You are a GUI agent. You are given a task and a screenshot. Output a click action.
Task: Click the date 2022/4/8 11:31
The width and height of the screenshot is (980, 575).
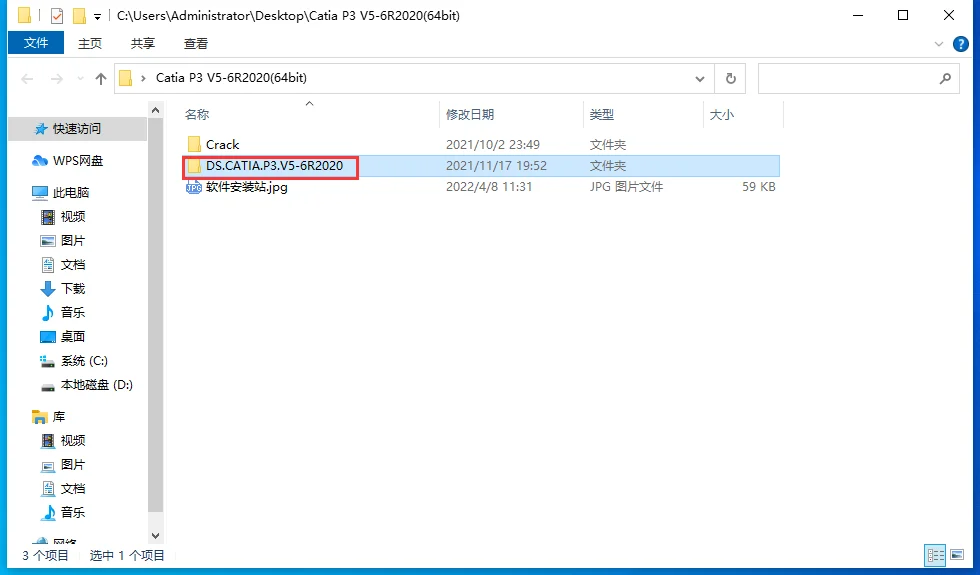[x=489, y=187]
